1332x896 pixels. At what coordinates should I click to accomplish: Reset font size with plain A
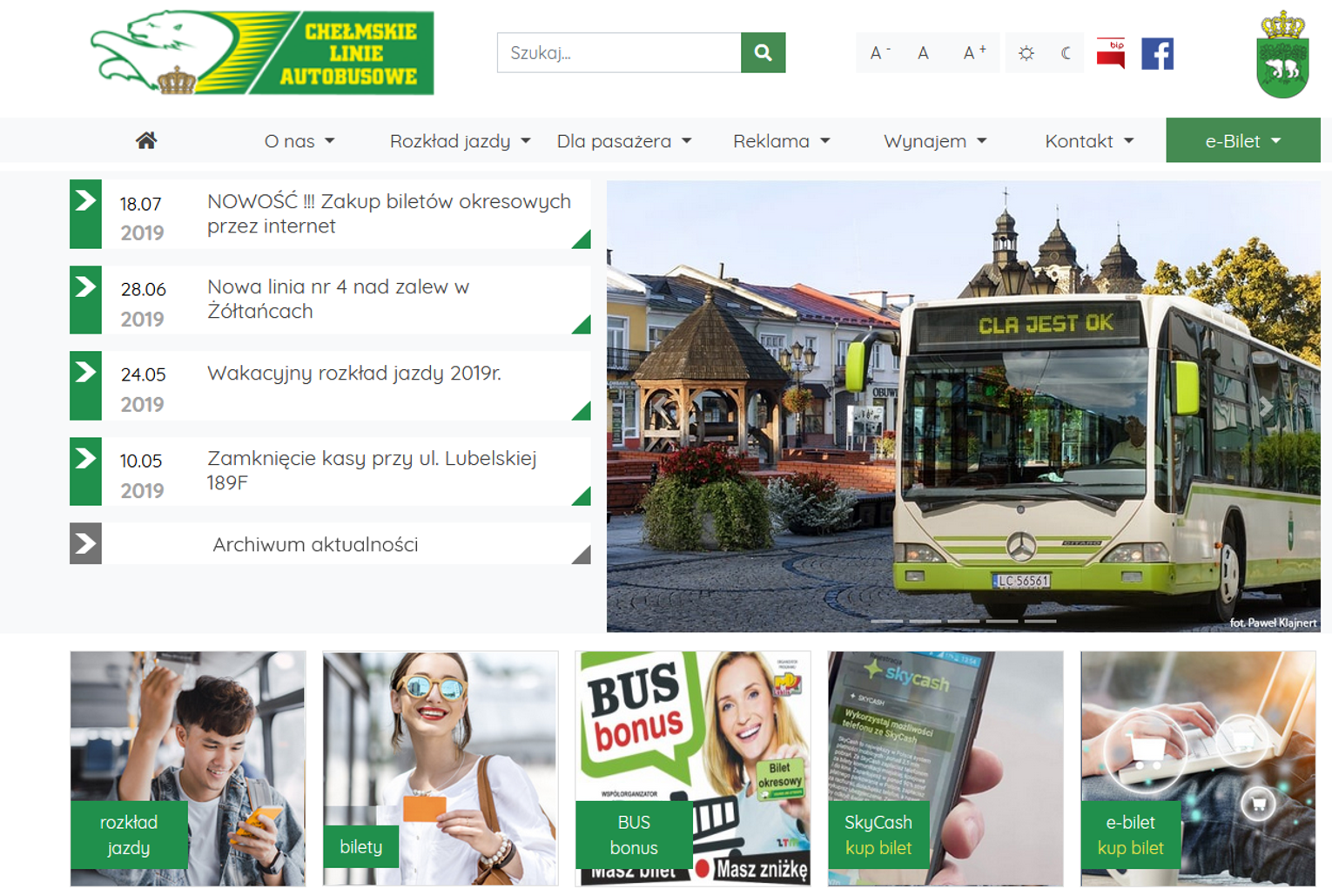pos(923,54)
